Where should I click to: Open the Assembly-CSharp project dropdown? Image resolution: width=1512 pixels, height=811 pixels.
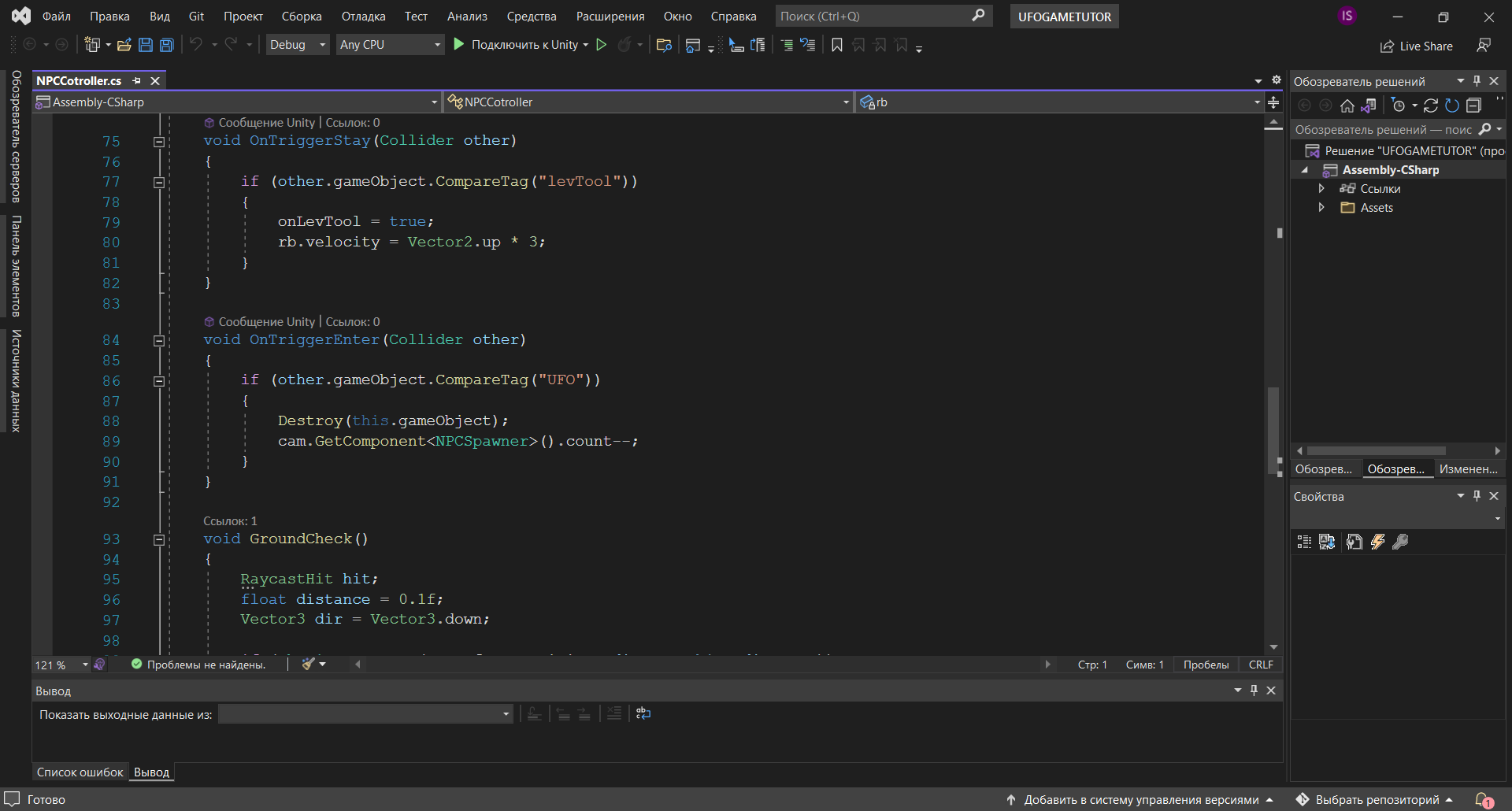tap(237, 102)
